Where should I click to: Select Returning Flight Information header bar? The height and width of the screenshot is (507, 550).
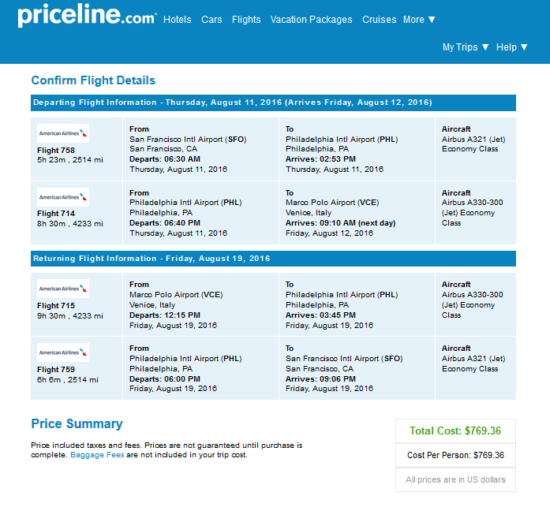(273, 259)
